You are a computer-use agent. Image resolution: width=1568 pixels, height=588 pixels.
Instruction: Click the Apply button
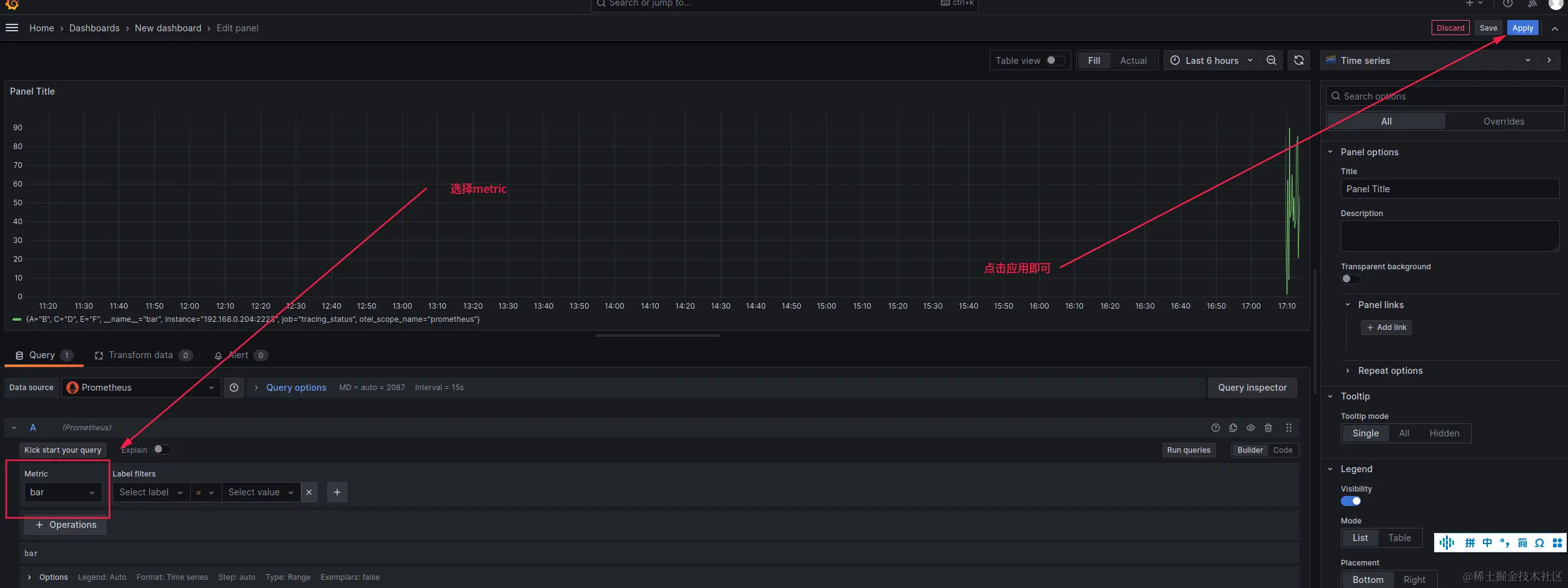coord(1522,28)
